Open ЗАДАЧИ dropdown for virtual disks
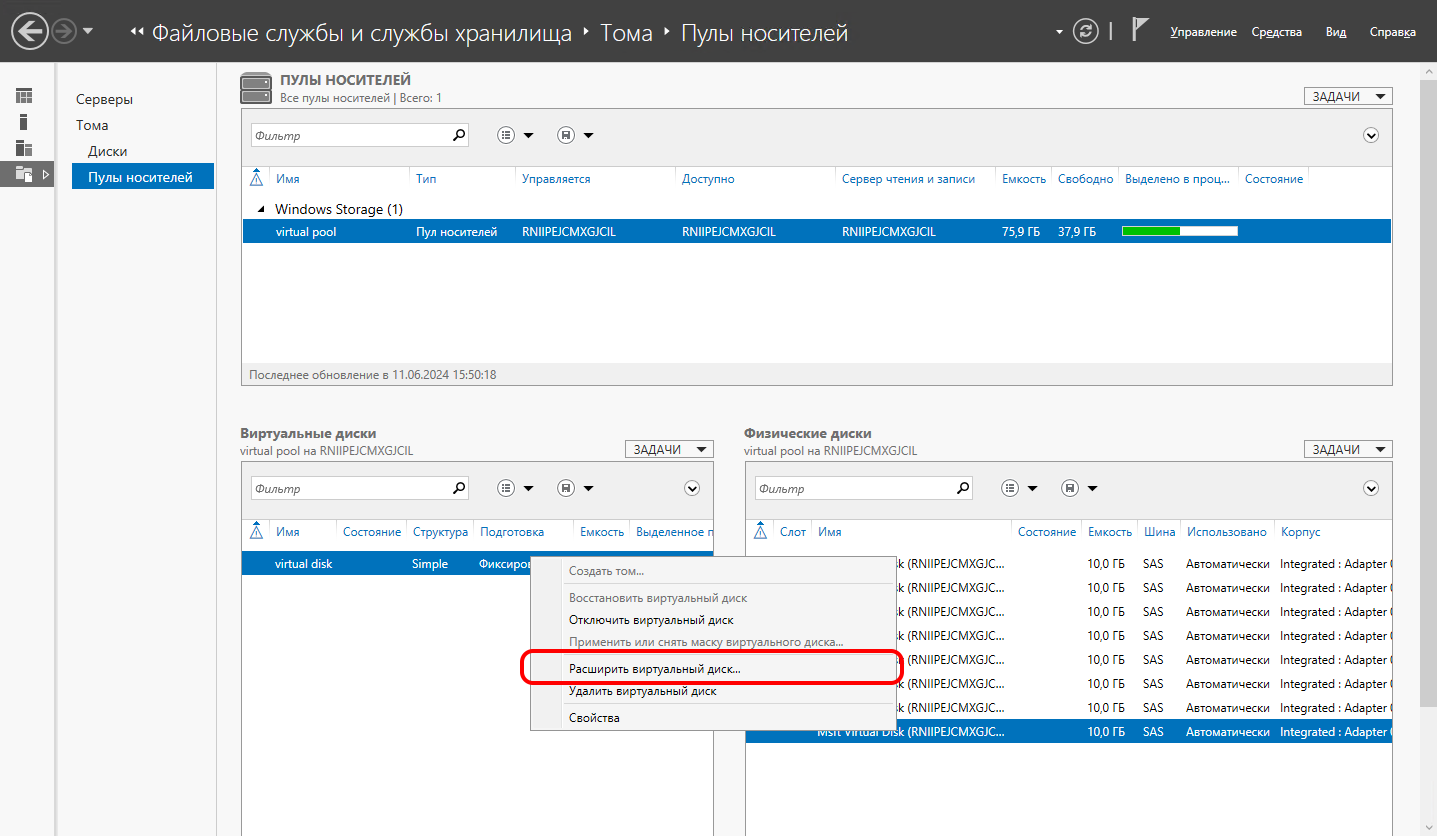The image size is (1437, 836). tap(669, 449)
